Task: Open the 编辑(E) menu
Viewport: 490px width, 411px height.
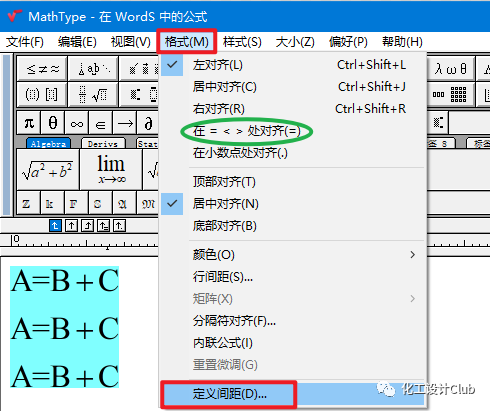Action: [x=77, y=42]
